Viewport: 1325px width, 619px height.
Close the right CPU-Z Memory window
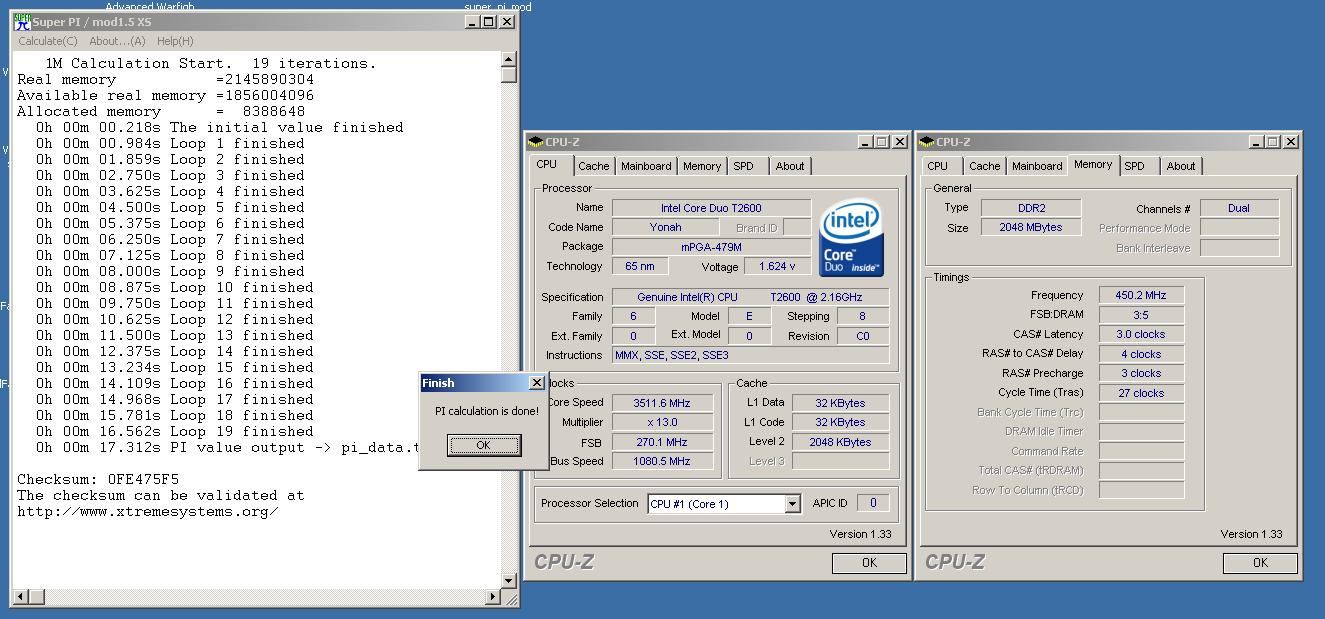click(1291, 142)
